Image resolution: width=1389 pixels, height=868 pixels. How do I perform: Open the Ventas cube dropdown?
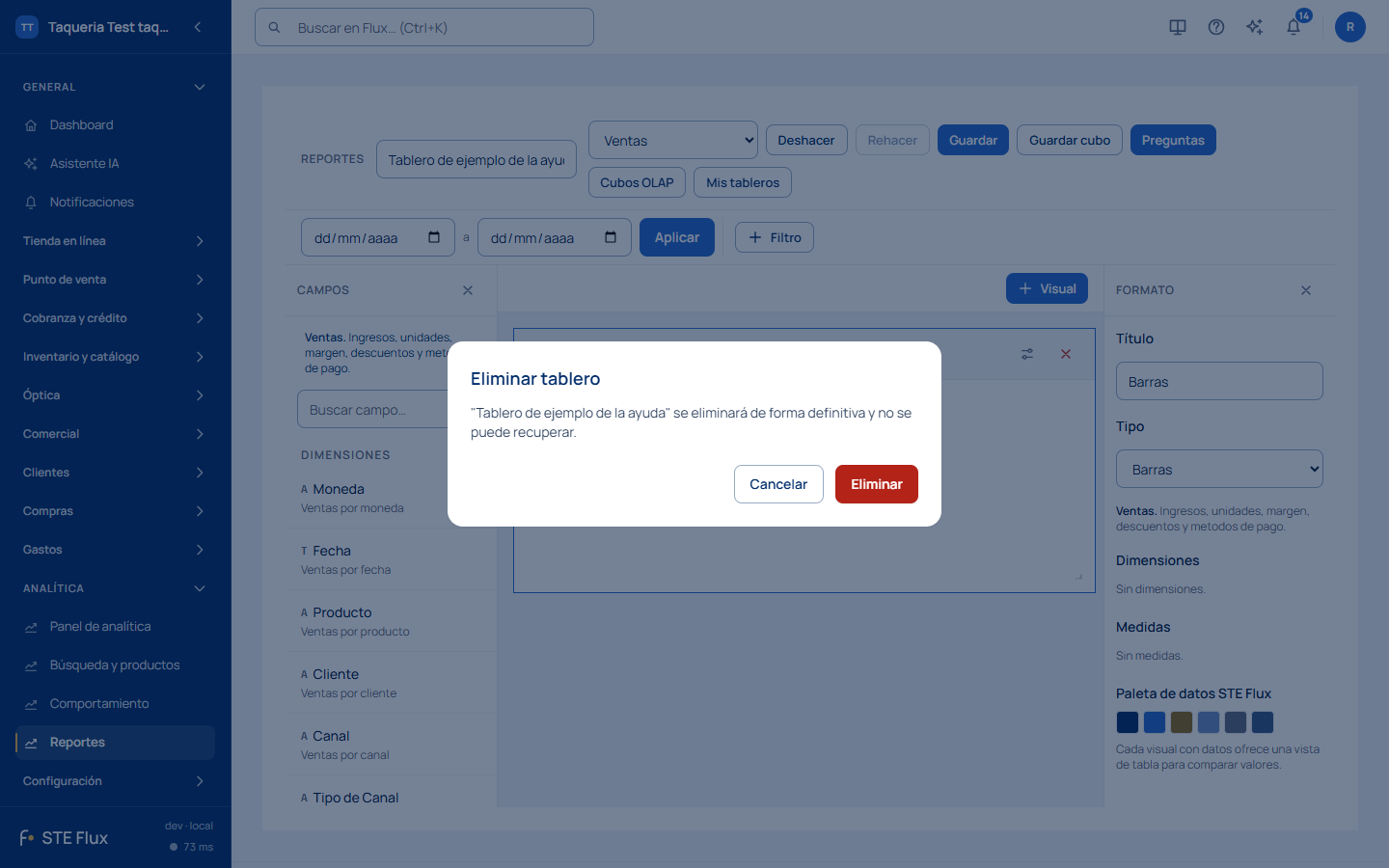673,140
